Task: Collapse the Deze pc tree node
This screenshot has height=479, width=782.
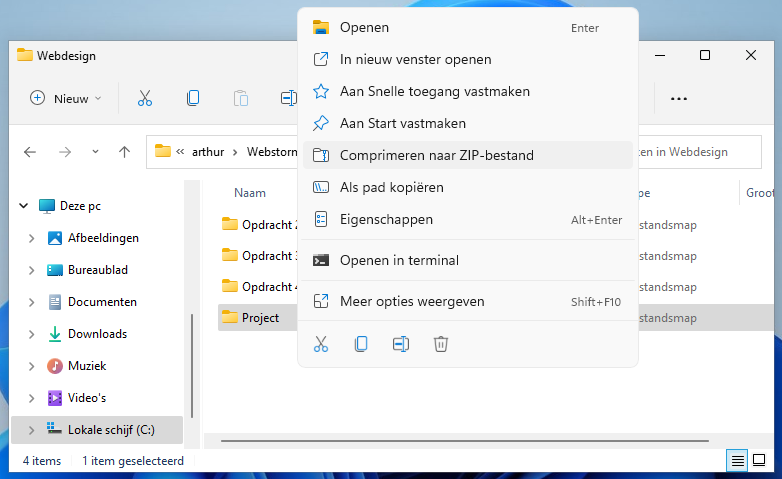Action: (23, 206)
